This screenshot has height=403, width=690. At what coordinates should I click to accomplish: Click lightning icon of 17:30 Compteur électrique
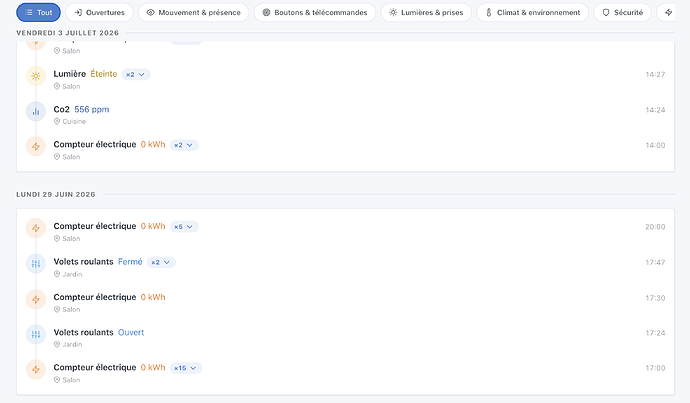[x=36, y=299]
